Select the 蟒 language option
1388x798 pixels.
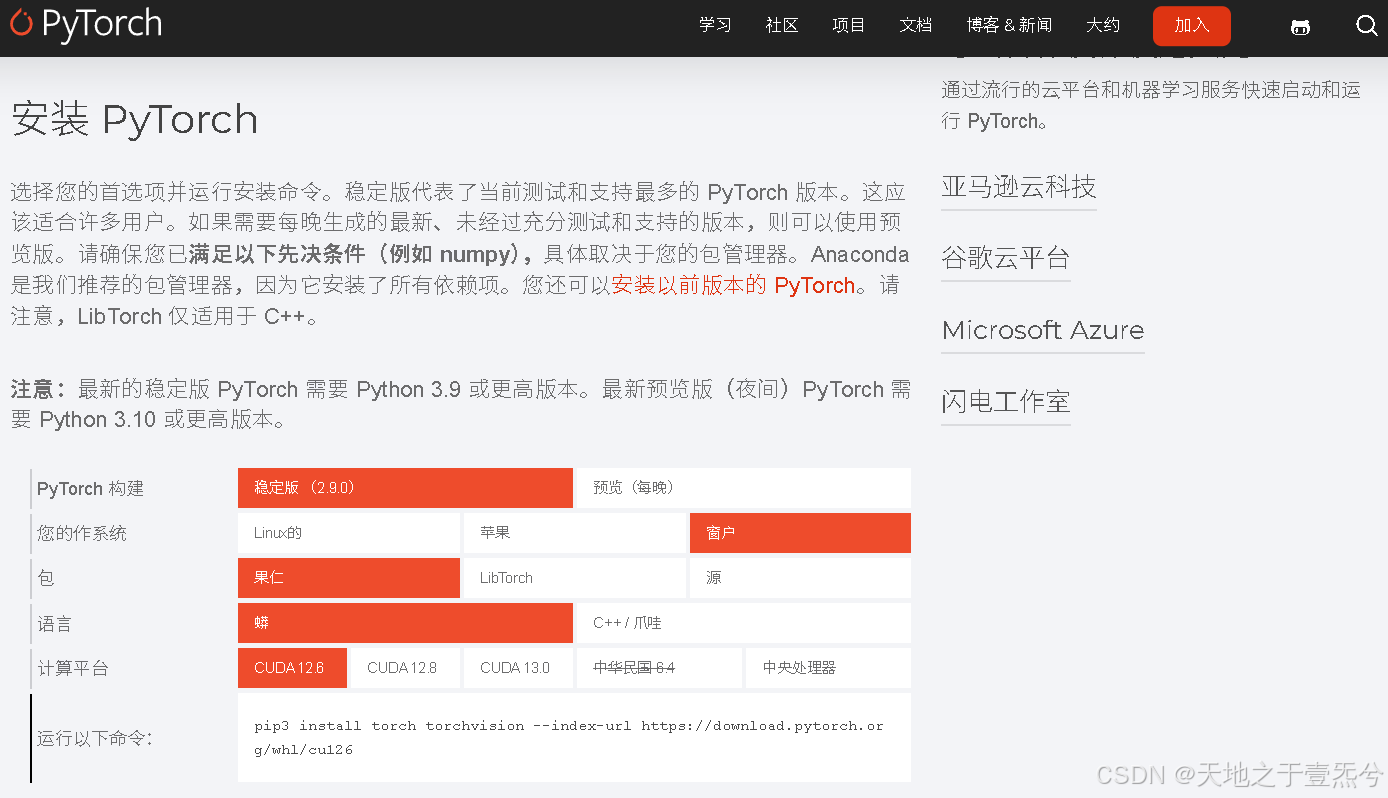pyautogui.click(x=405, y=623)
